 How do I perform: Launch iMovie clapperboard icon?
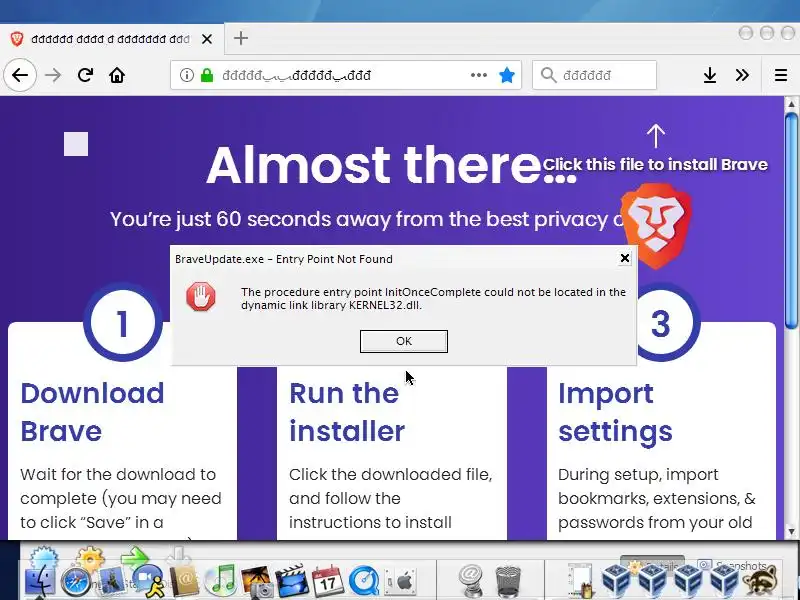[x=292, y=581]
